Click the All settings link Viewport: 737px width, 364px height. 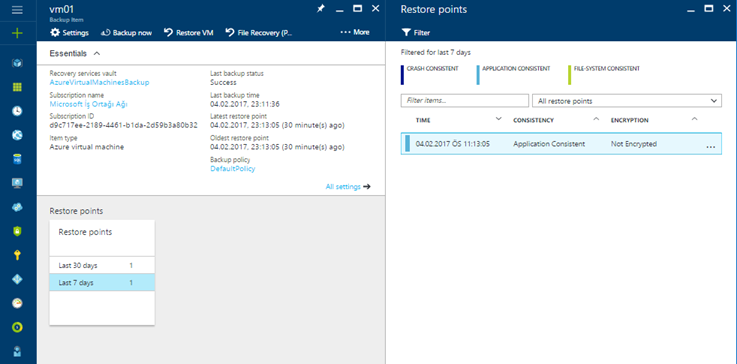pyautogui.click(x=348, y=187)
